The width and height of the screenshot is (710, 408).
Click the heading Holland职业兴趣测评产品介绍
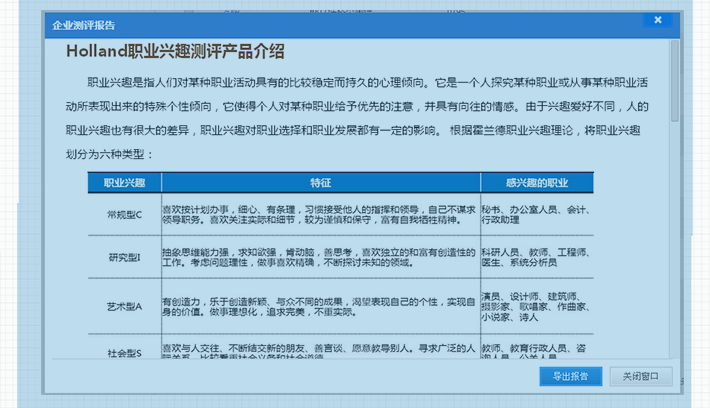(175, 51)
